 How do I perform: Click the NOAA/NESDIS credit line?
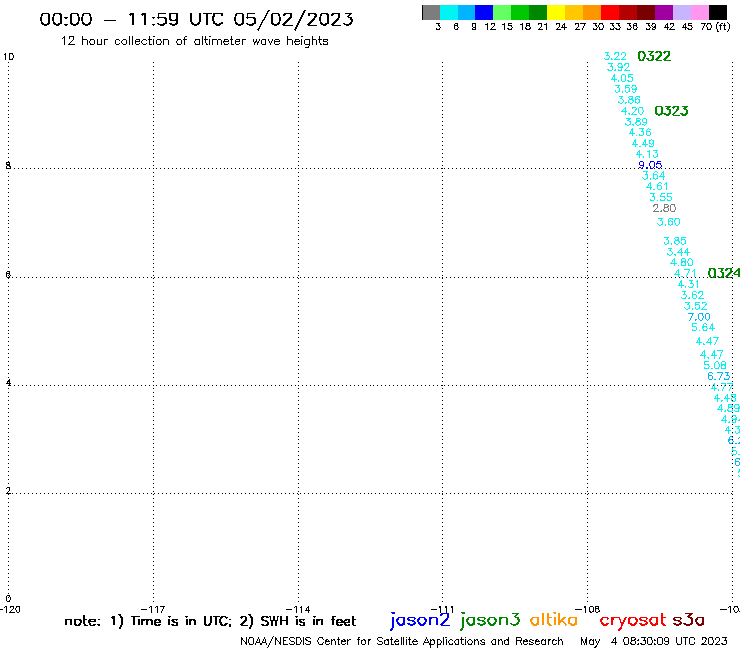point(402,641)
